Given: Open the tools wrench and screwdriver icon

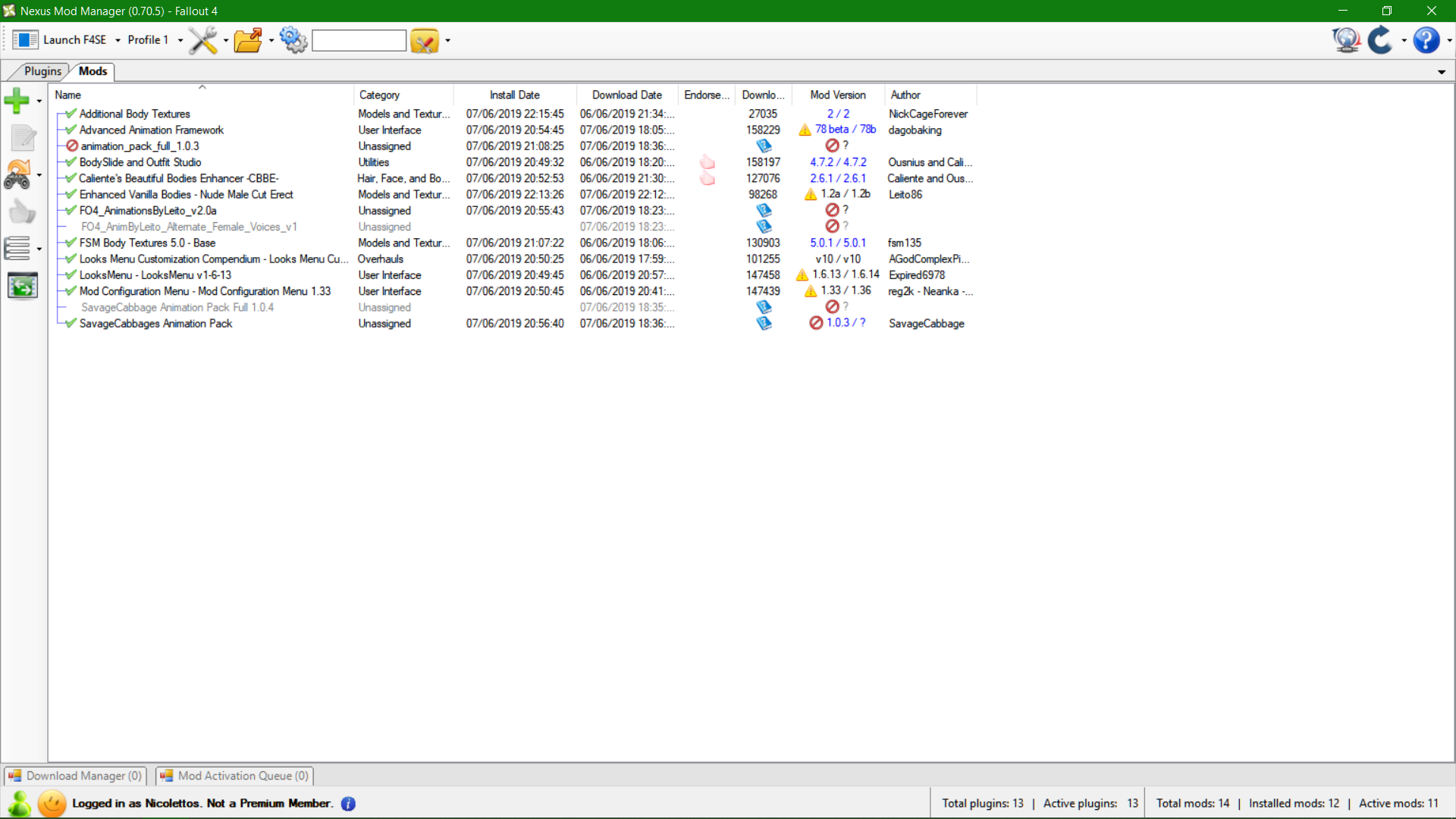Looking at the screenshot, I should [x=203, y=40].
